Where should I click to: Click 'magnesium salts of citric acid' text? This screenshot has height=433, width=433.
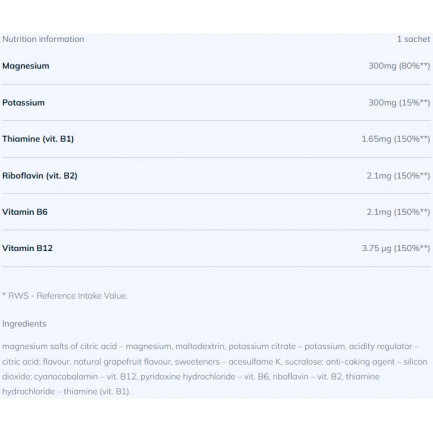[59, 346]
